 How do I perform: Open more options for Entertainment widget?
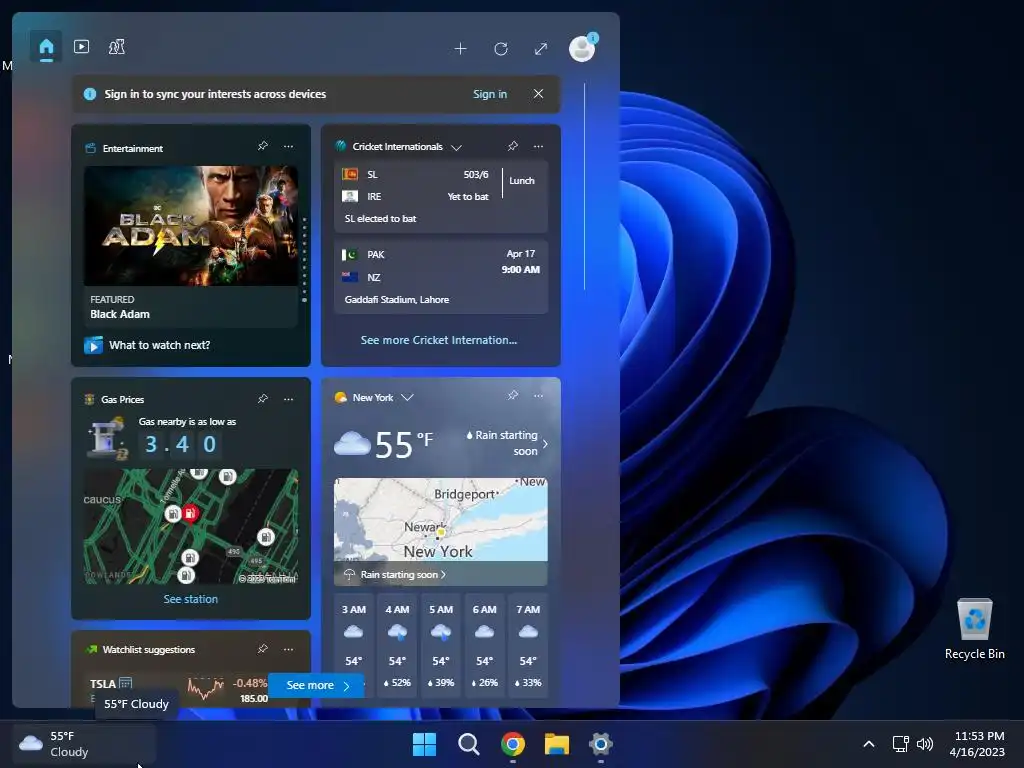tap(288, 146)
